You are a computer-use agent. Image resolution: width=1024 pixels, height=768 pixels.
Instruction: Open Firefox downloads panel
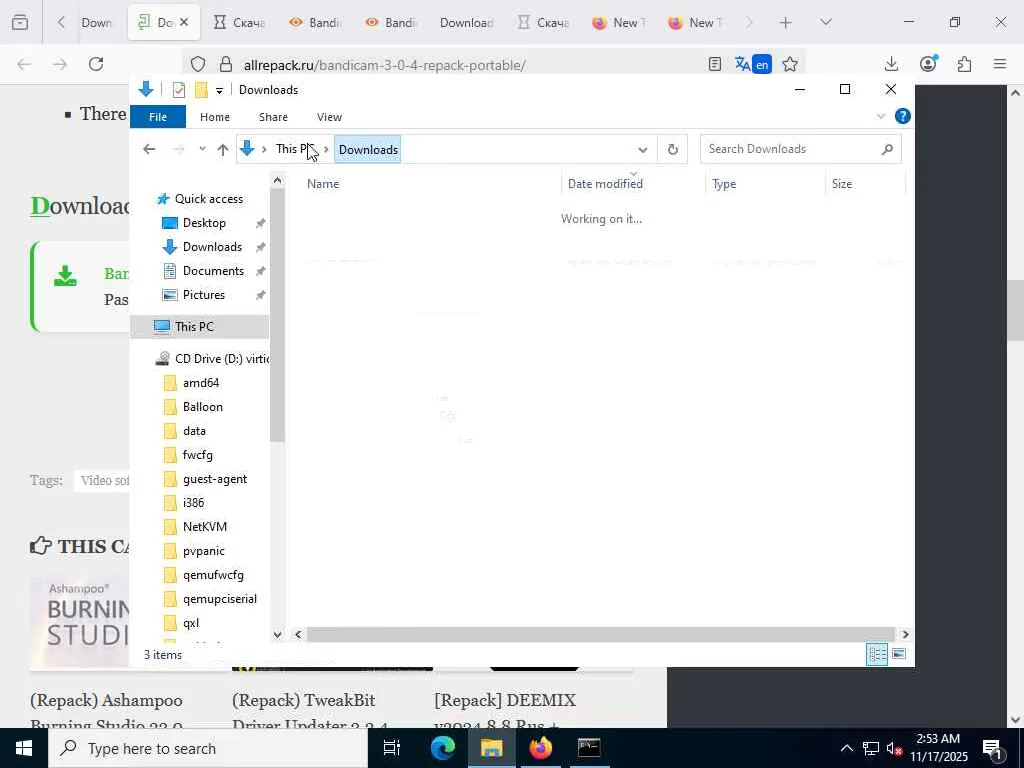891,64
